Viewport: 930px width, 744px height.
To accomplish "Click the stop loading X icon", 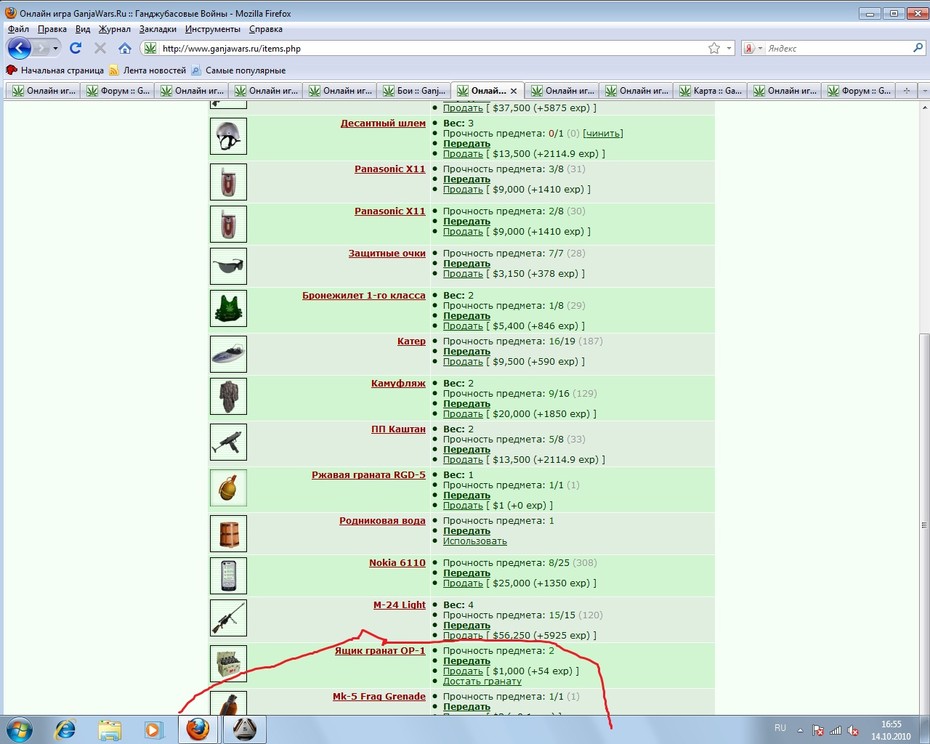I will click(100, 48).
